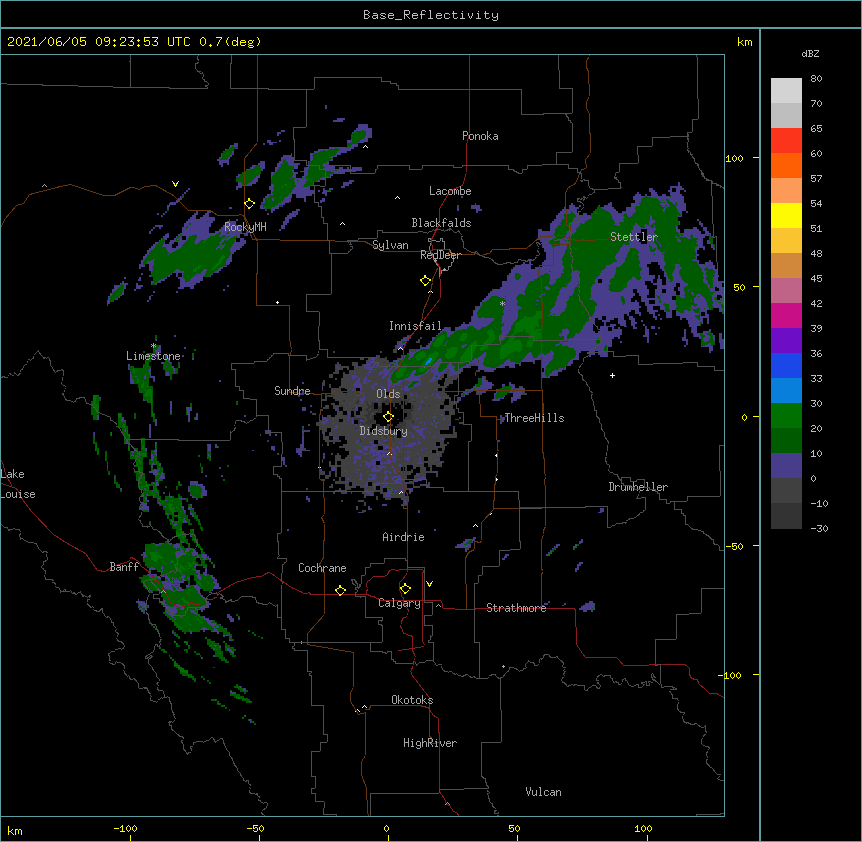This screenshot has height=842, width=862.
Task: Click the RedDeer city label
Action: (440, 255)
